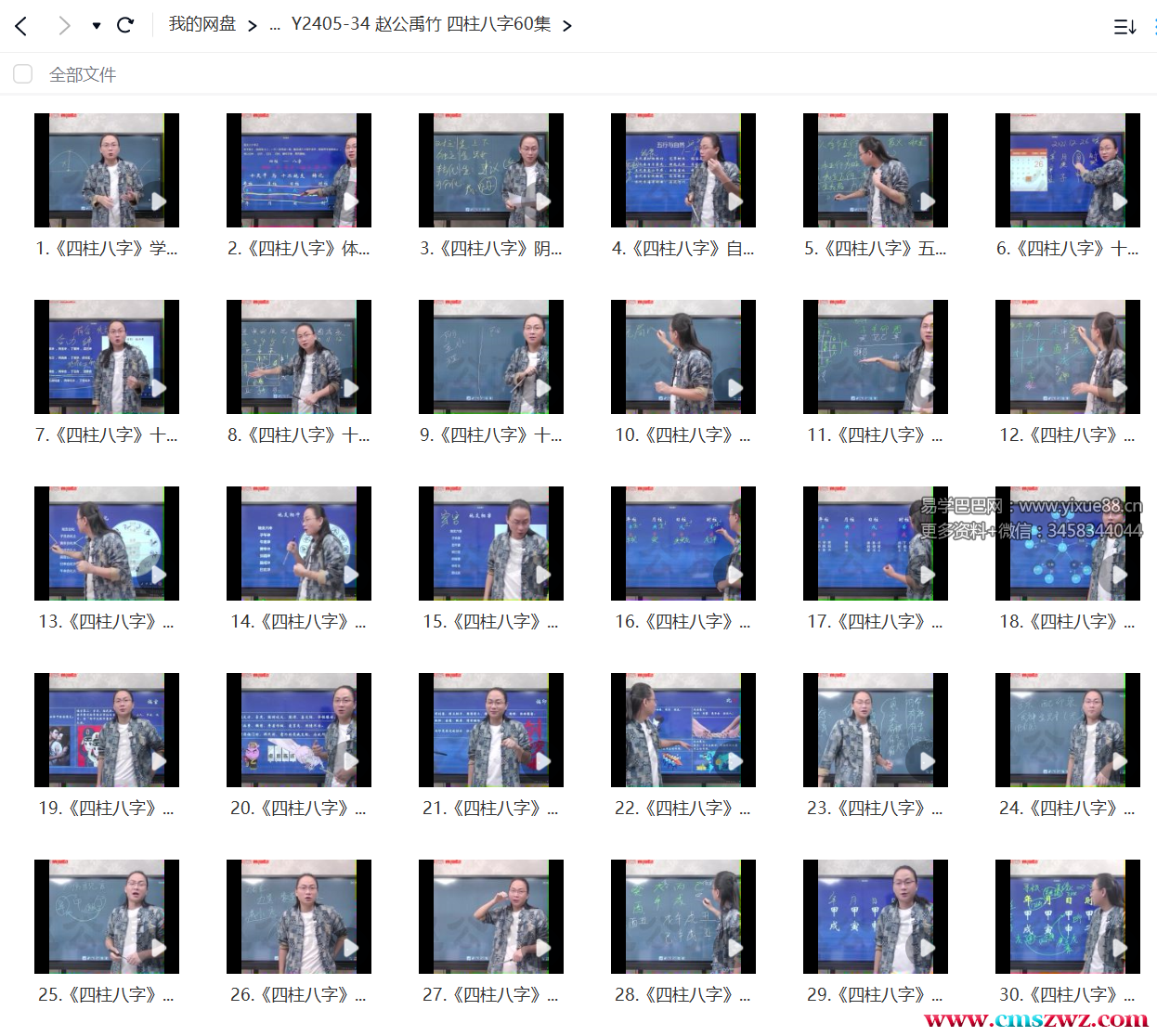Open the sort order icon
This screenshot has width=1157, height=1036.
point(1124,27)
